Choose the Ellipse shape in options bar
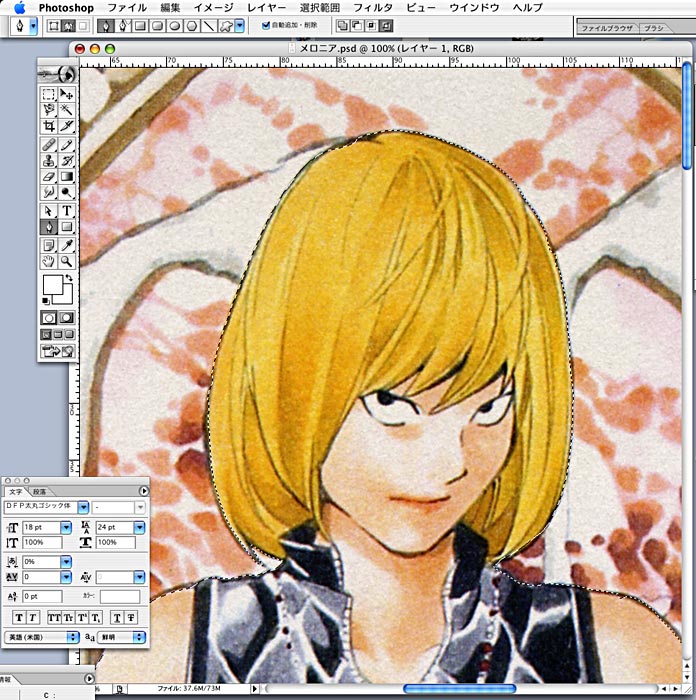Image resolution: width=696 pixels, height=700 pixels. [175, 26]
